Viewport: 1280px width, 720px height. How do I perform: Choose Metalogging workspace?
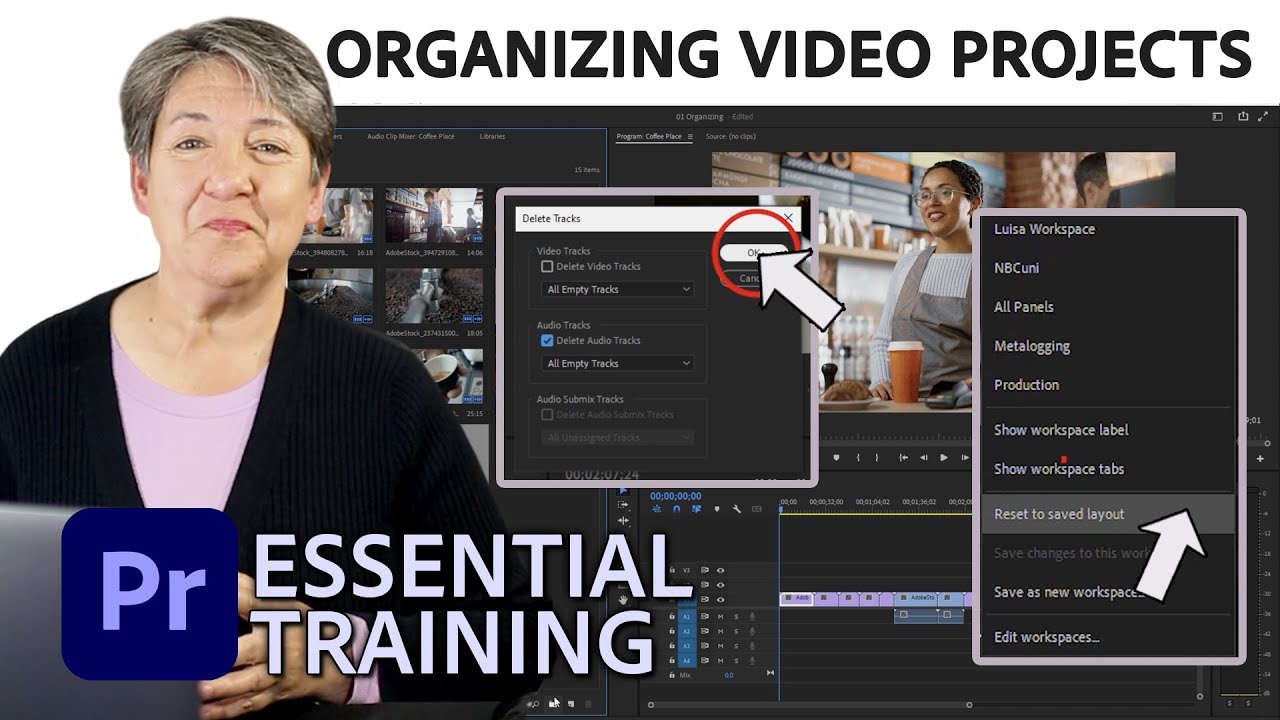click(1032, 346)
